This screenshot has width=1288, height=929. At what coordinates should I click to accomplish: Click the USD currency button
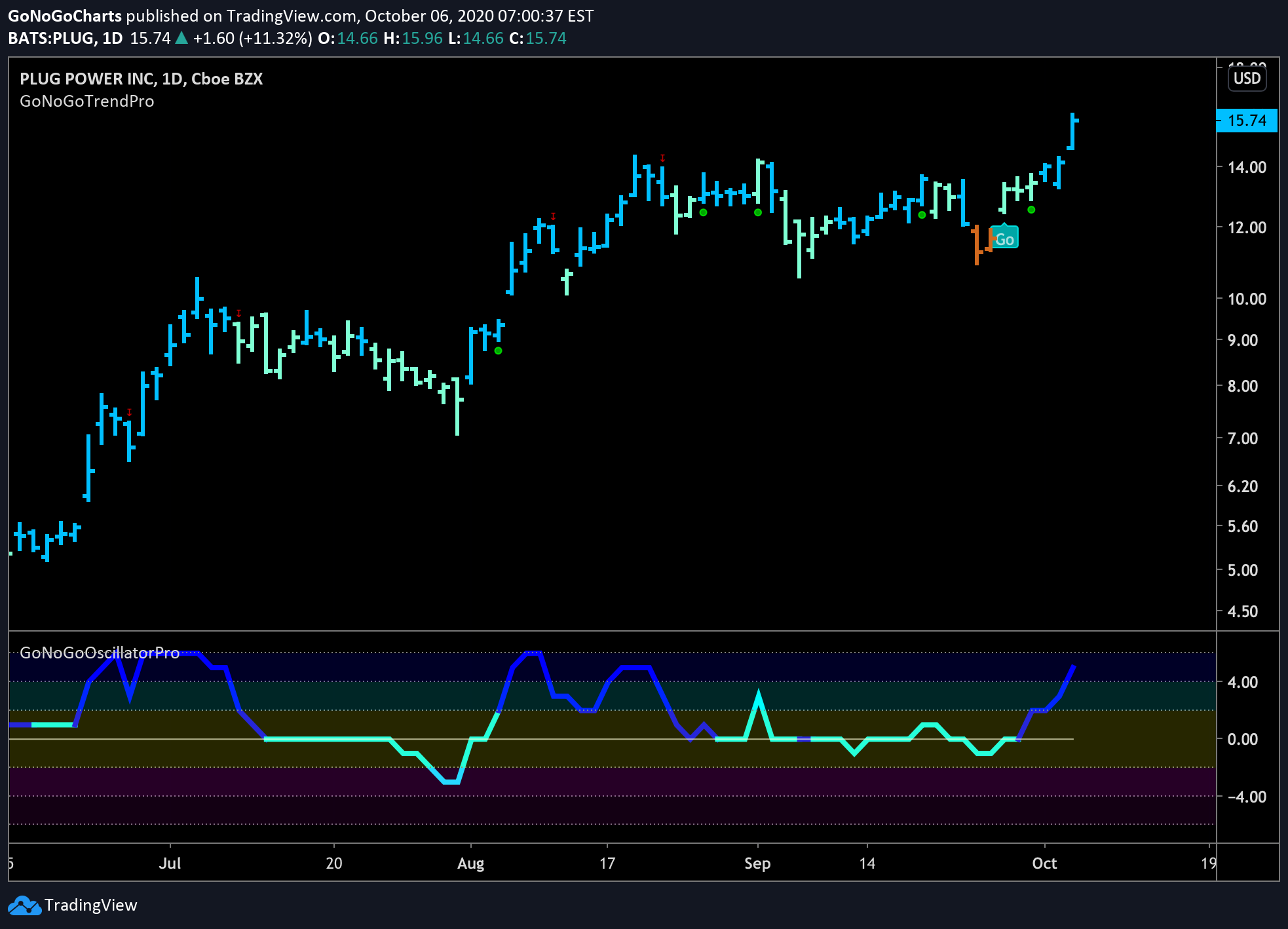[1247, 79]
